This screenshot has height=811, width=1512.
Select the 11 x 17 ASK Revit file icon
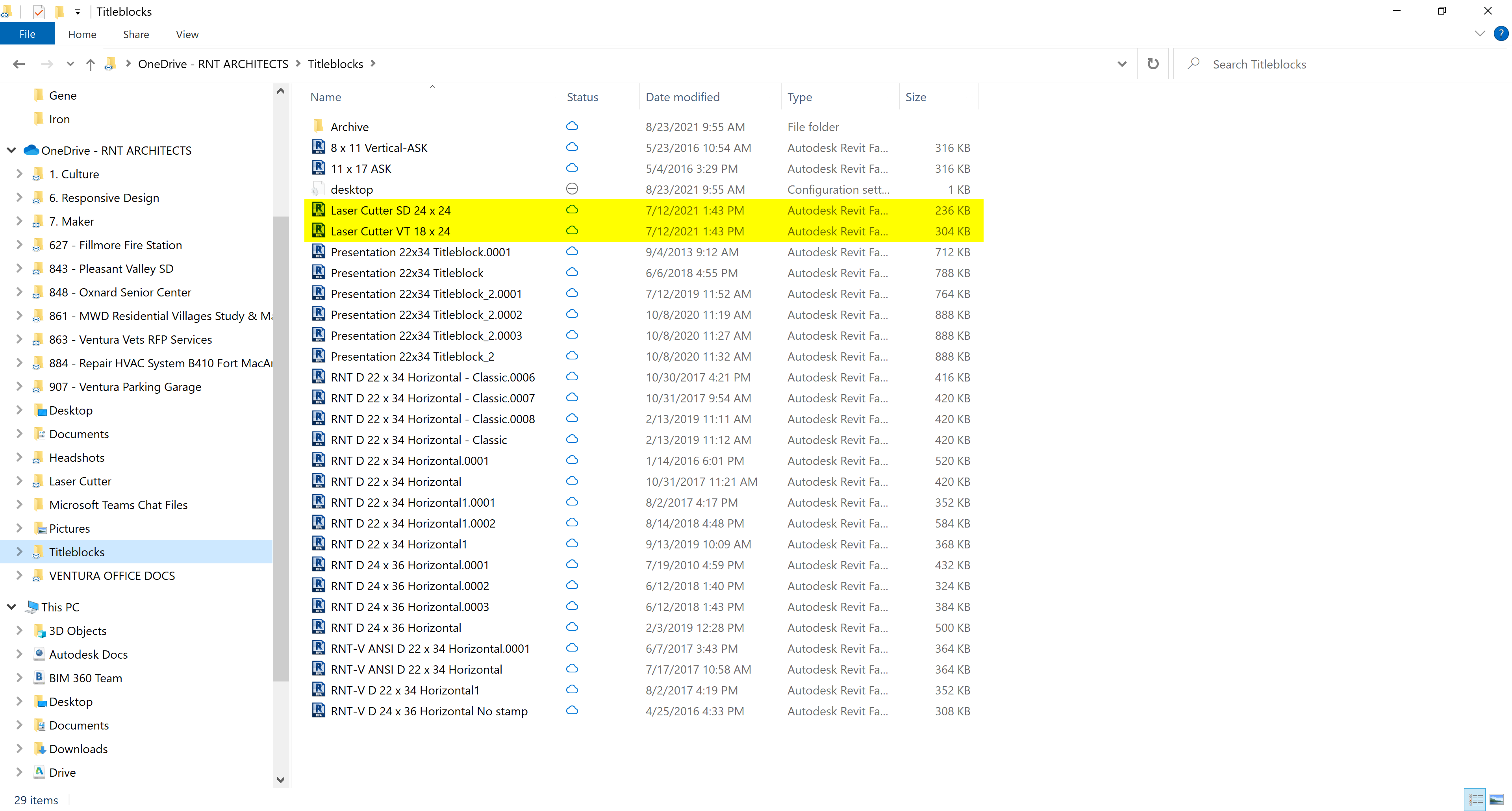318,168
